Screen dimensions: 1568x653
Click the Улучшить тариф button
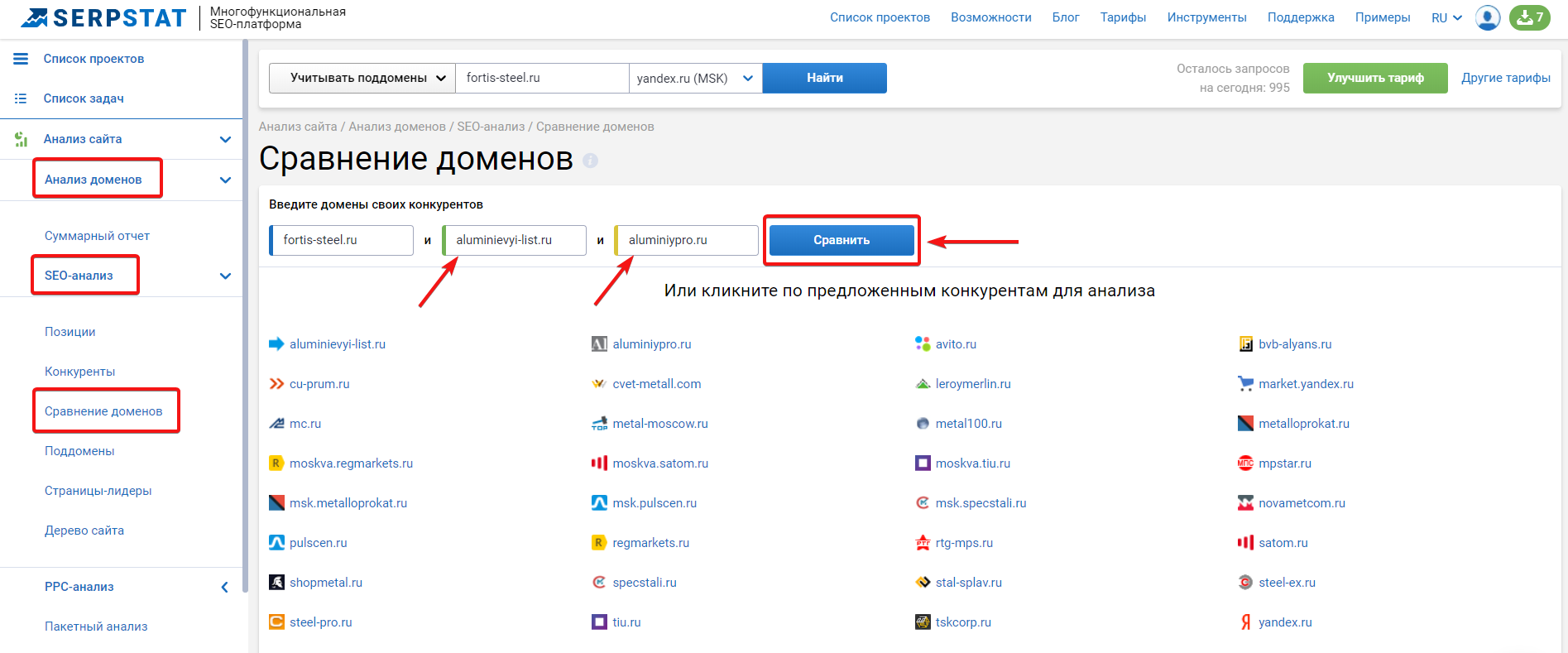tap(1375, 78)
